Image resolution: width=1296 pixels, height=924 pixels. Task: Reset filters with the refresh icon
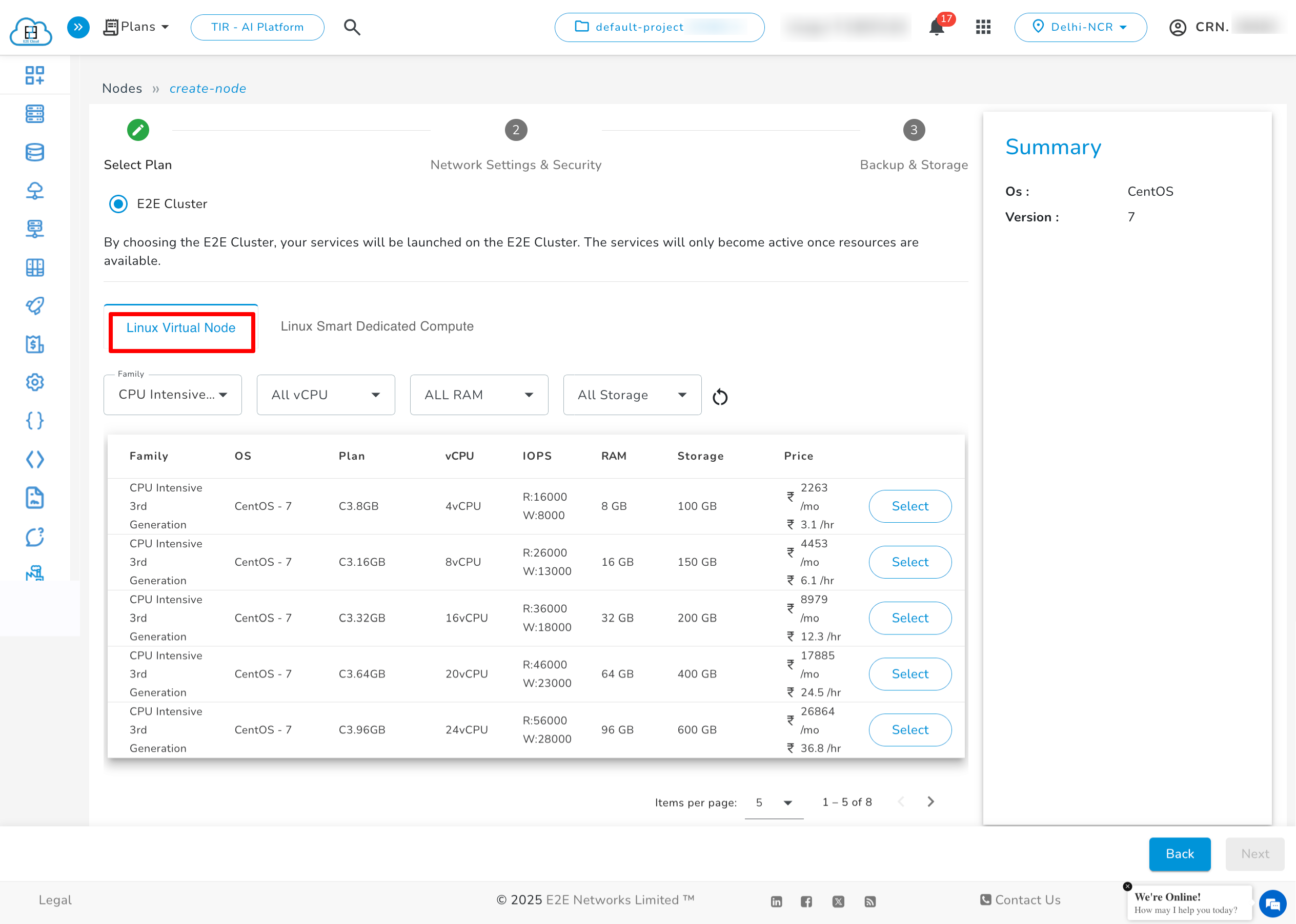tap(720, 397)
